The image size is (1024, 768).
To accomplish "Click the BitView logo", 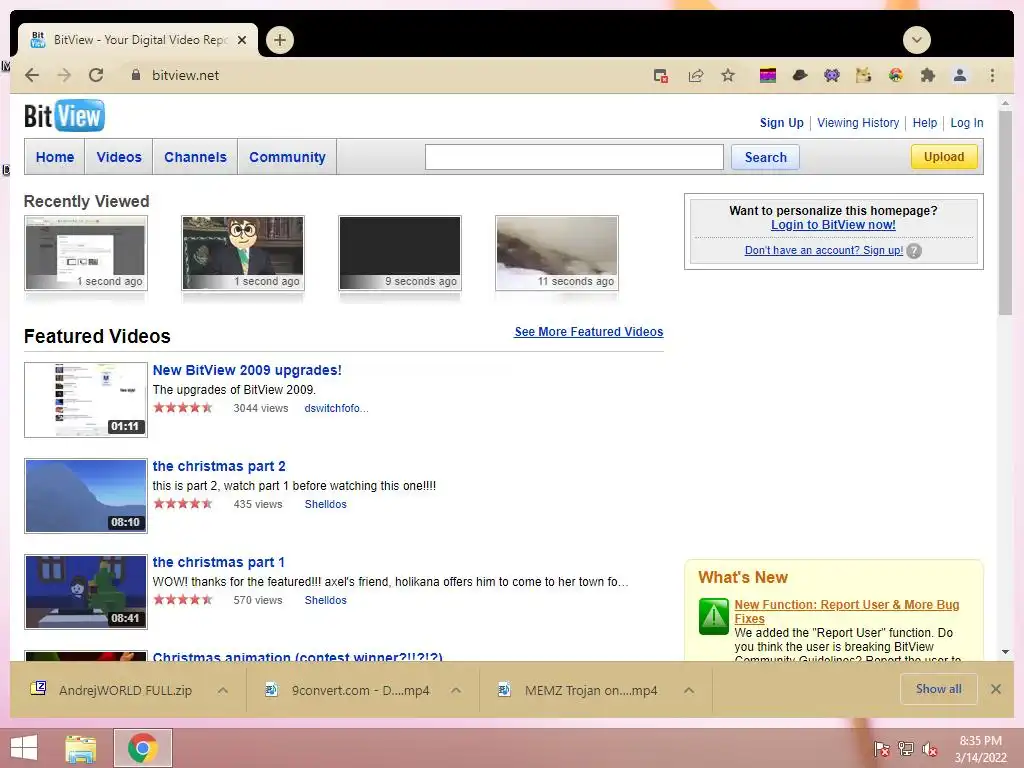I will coord(64,116).
